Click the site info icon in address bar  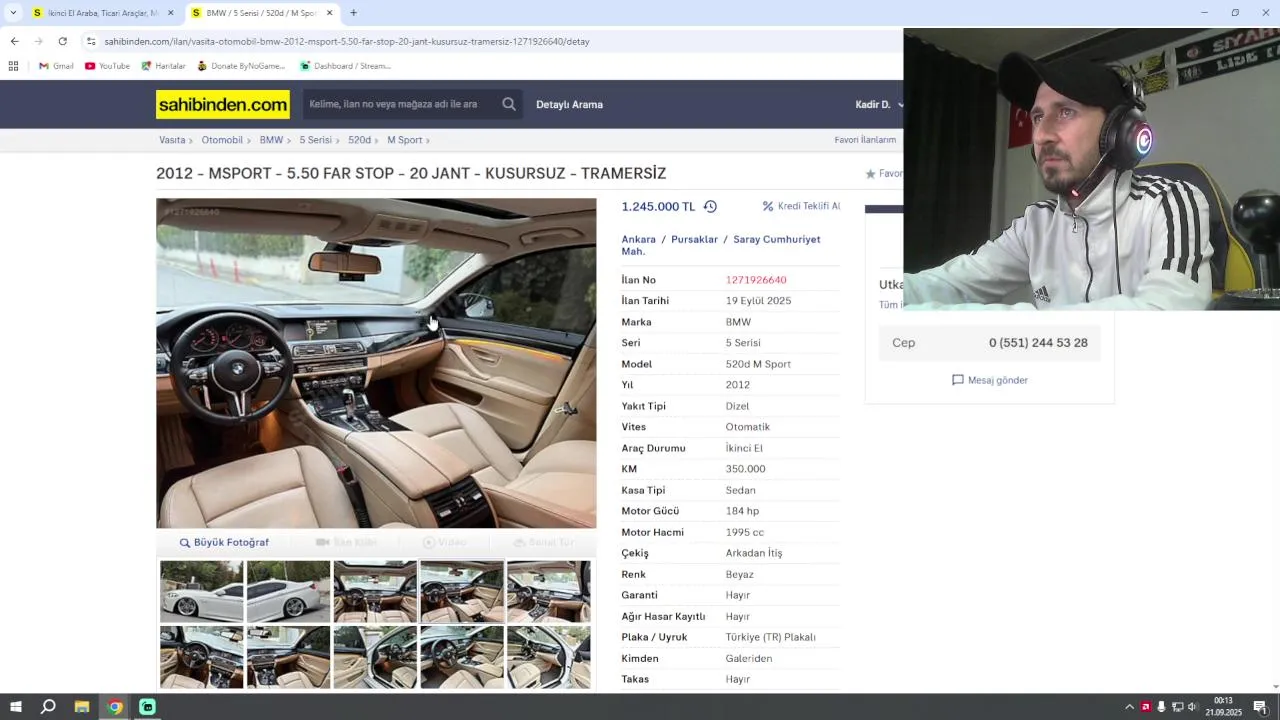pos(91,41)
